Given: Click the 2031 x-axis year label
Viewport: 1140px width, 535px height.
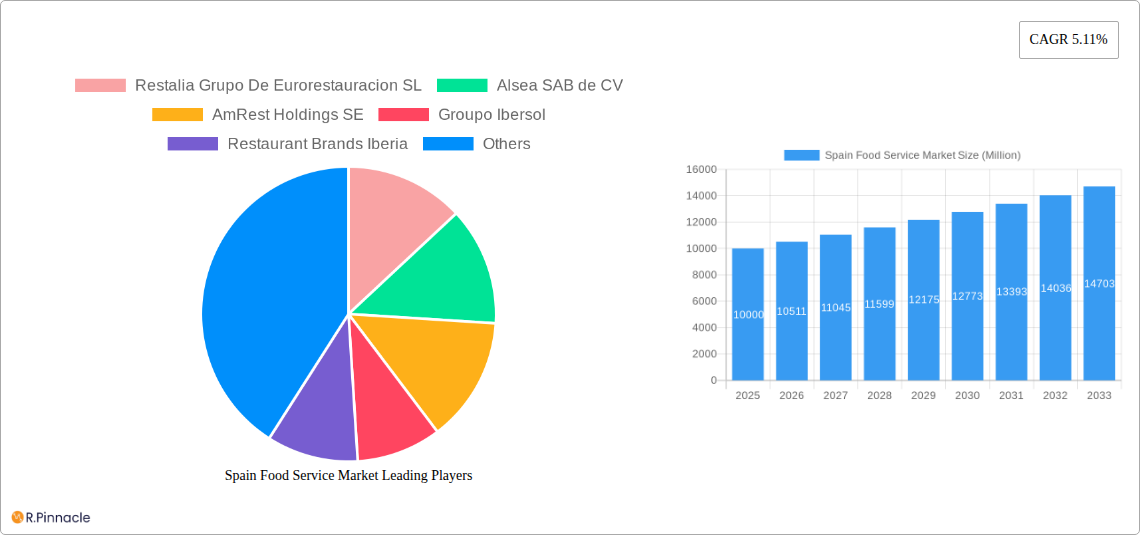Looking at the screenshot, I should 1011,395.
